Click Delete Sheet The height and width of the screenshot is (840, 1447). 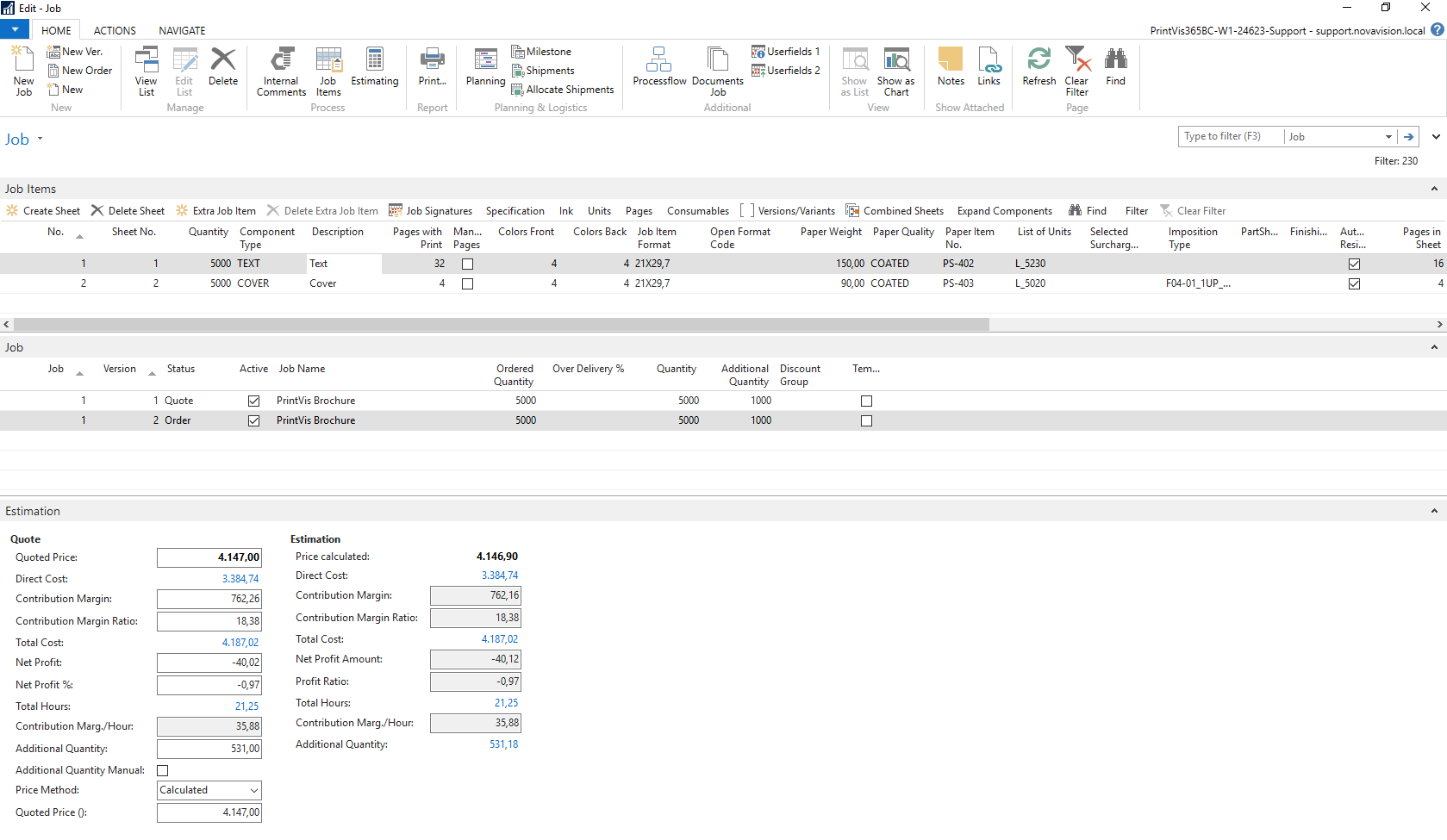click(128, 211)
